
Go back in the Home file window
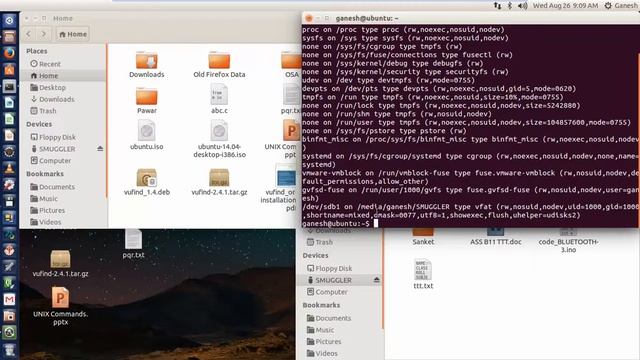[29, 34]
